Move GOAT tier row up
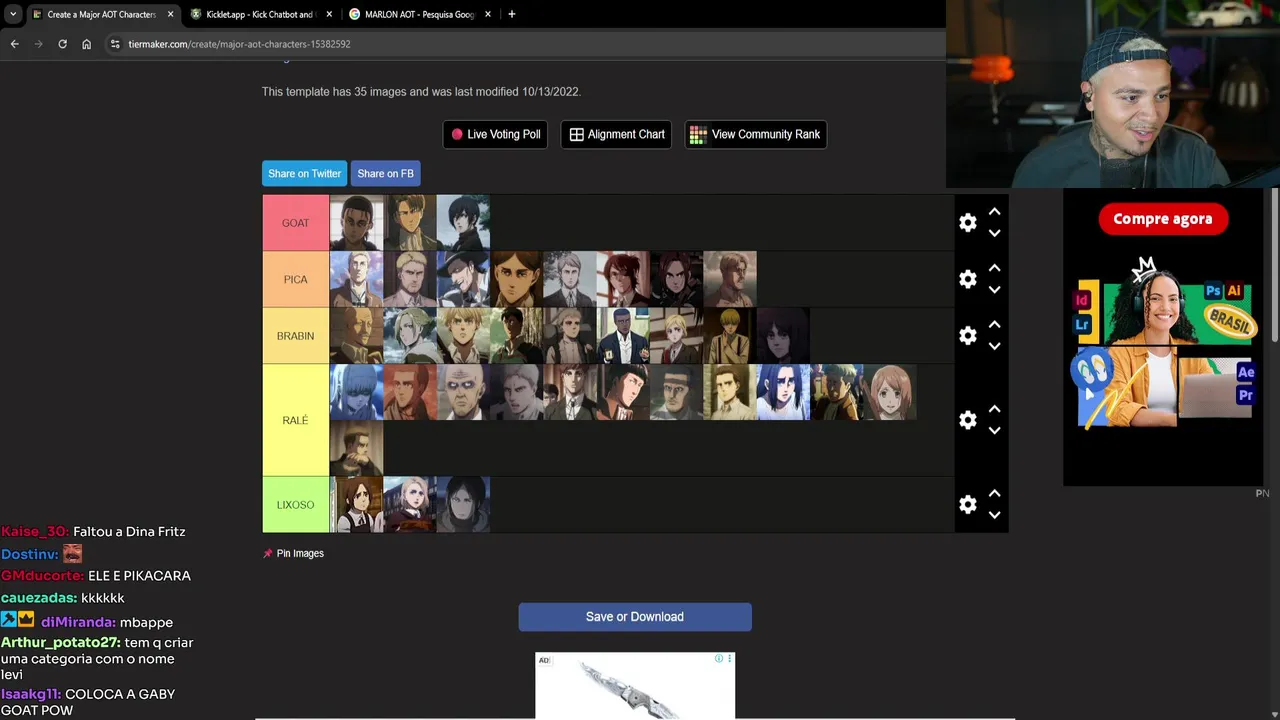 (994, 212)
